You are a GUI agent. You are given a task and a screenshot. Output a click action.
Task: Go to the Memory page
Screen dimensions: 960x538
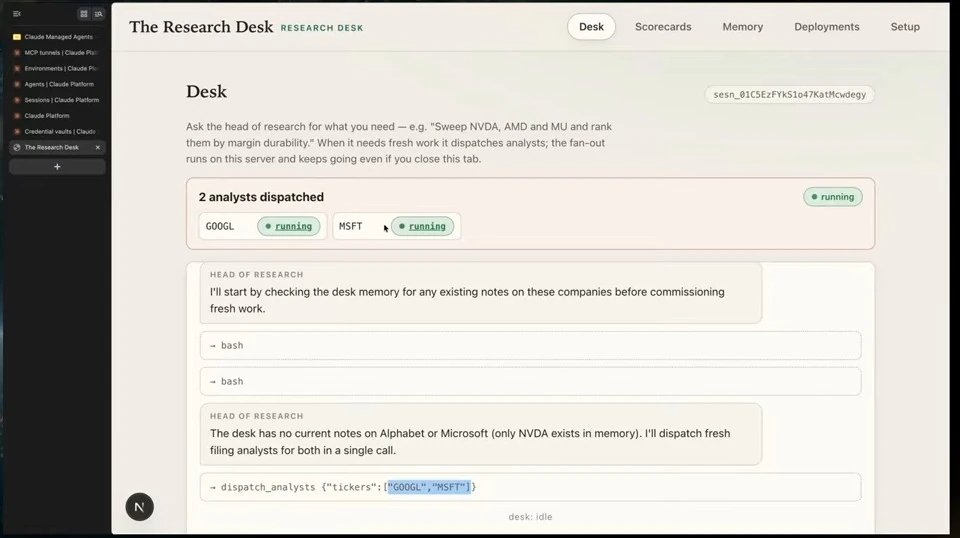(x=743, y=27)
